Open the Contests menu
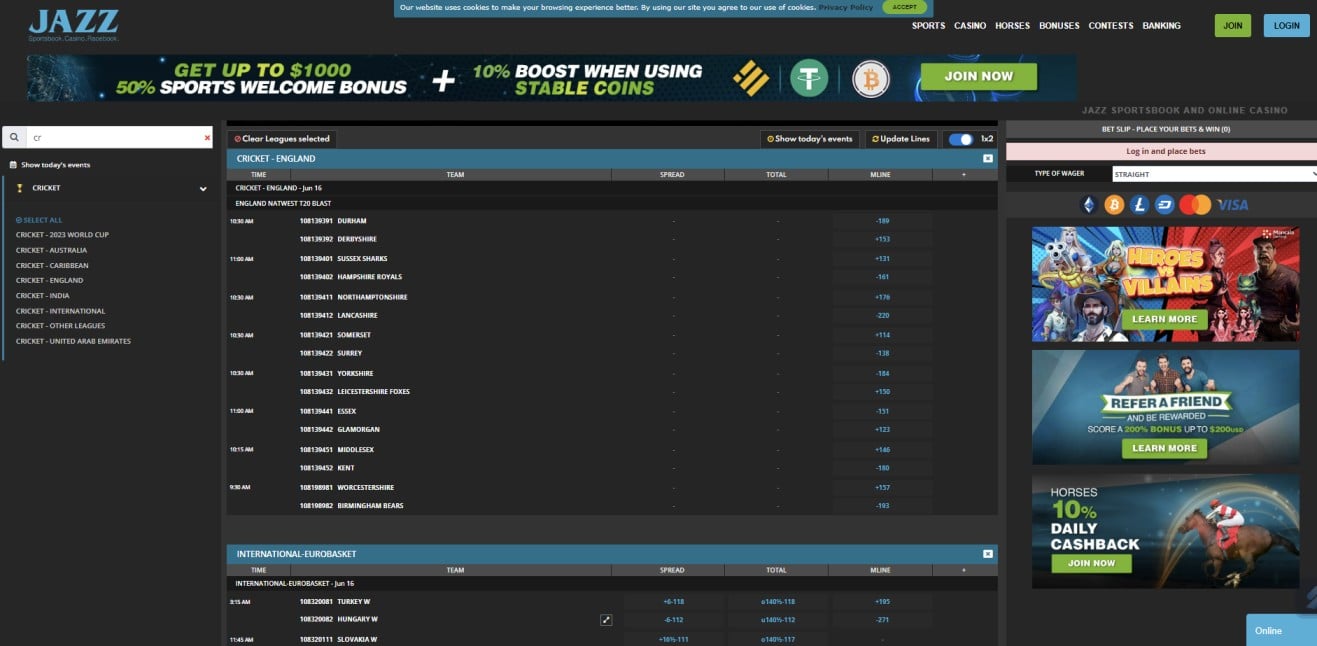This screenshot has width=1317, height=646. tap(1111, 26)
